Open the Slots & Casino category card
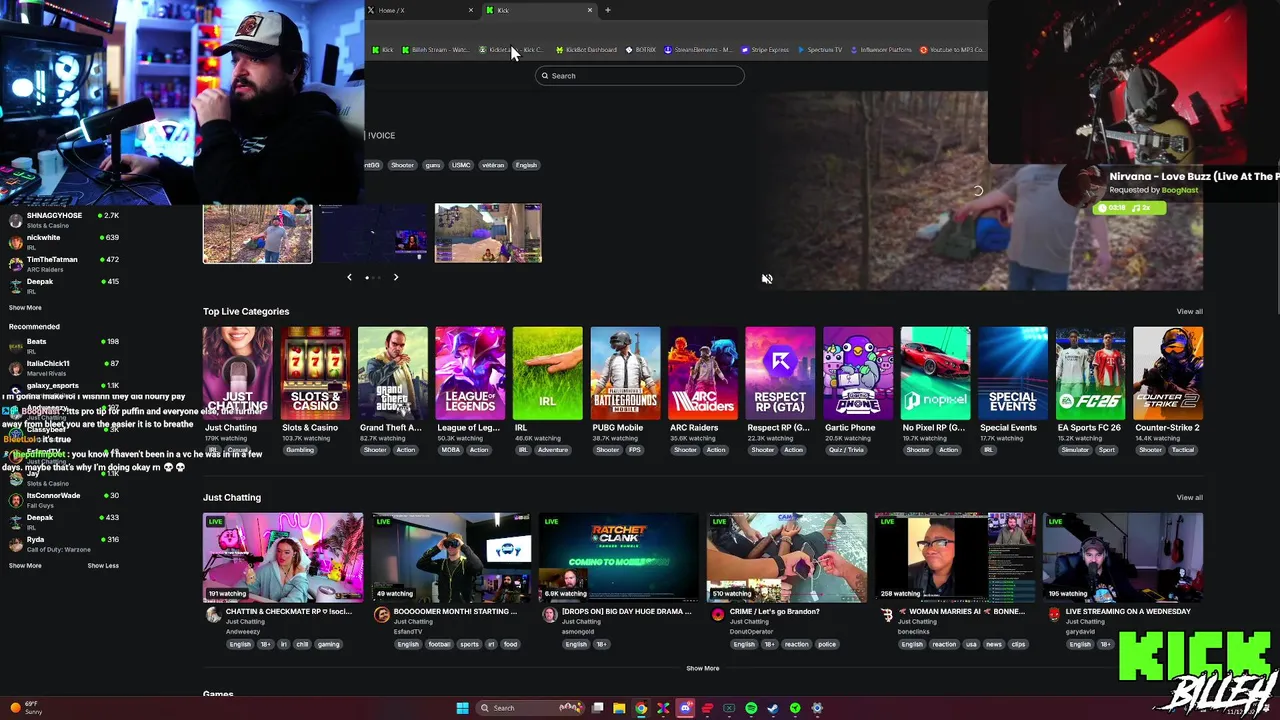This screenshot has height=720, width=1280. pyautogui.click(x=315, y=373)
